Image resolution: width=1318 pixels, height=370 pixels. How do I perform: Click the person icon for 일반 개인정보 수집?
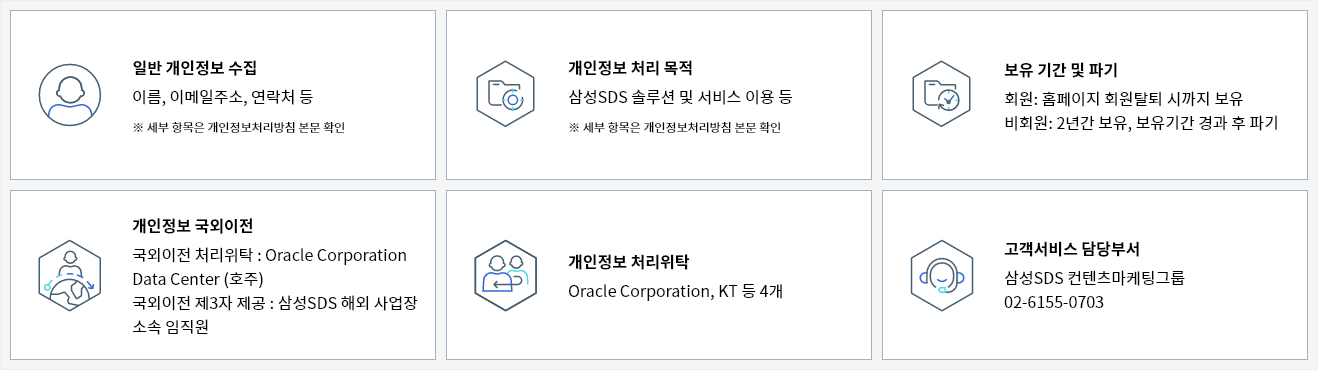[x=70, y=95]
